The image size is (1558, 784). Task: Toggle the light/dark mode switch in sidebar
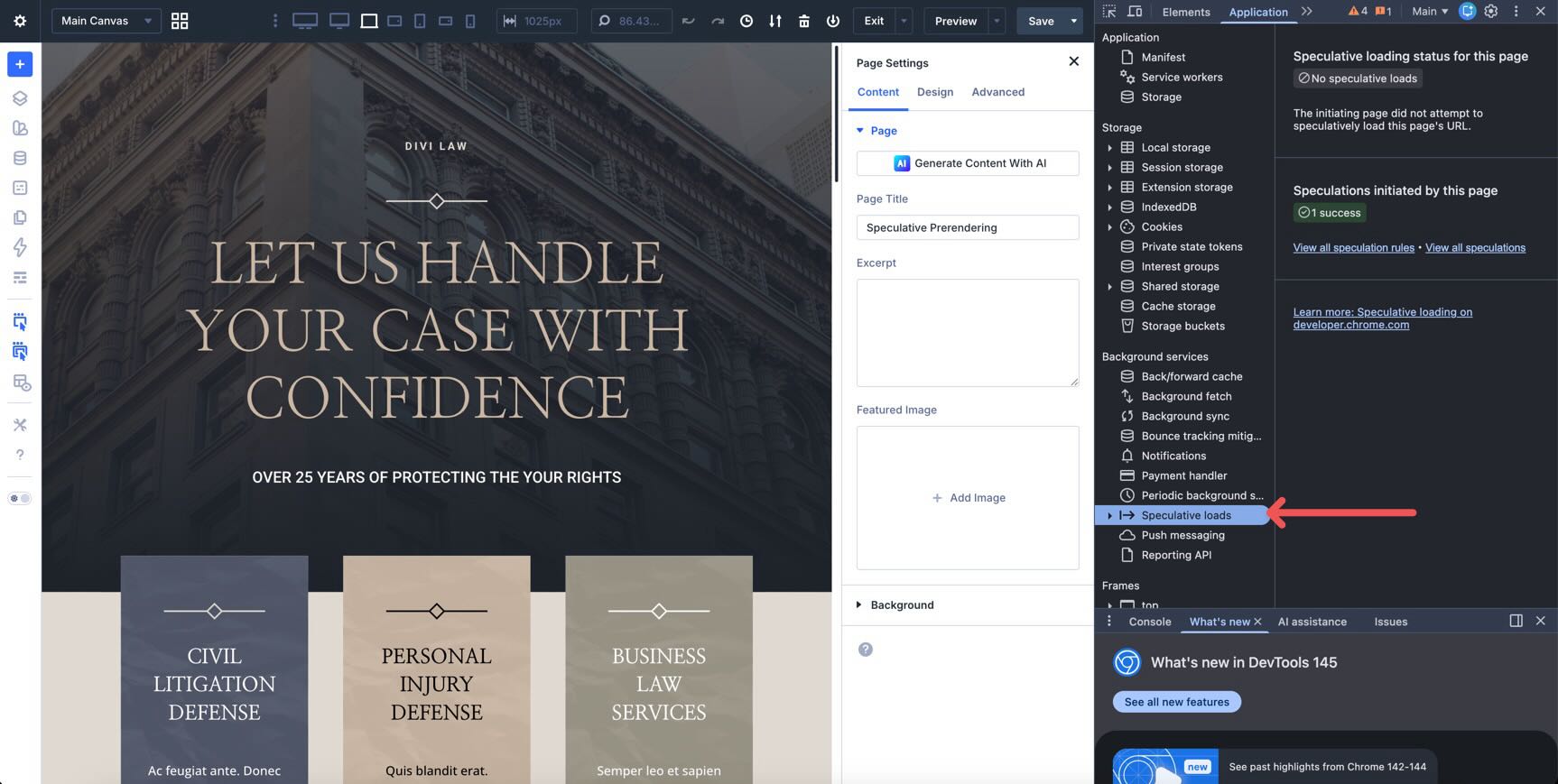[20, 498]
